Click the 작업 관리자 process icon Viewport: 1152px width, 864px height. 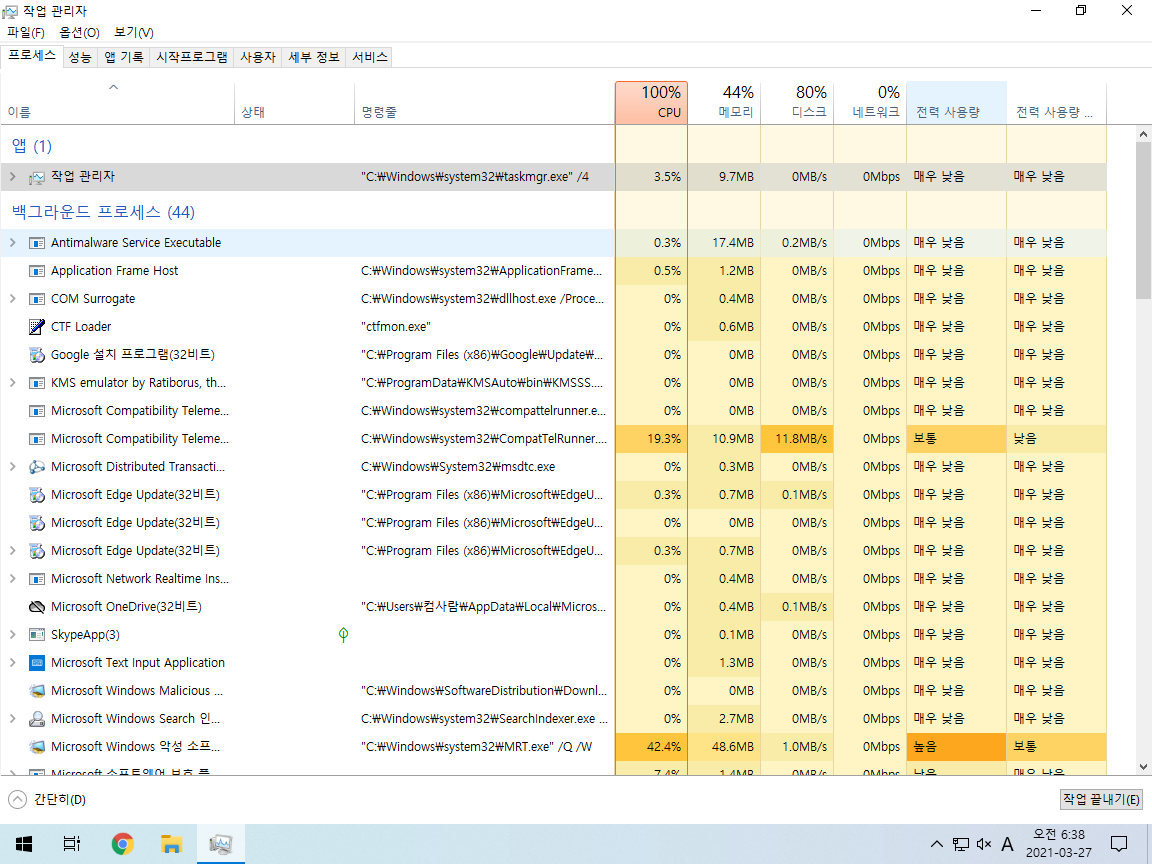[37, 177]
